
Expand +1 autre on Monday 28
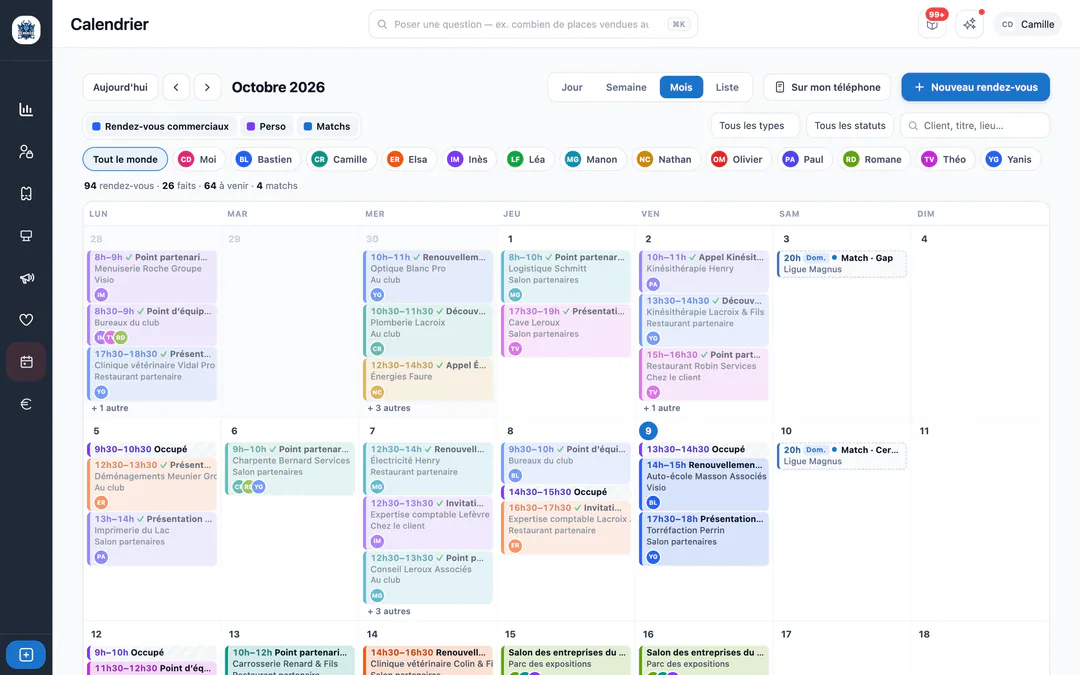(110, 408)
